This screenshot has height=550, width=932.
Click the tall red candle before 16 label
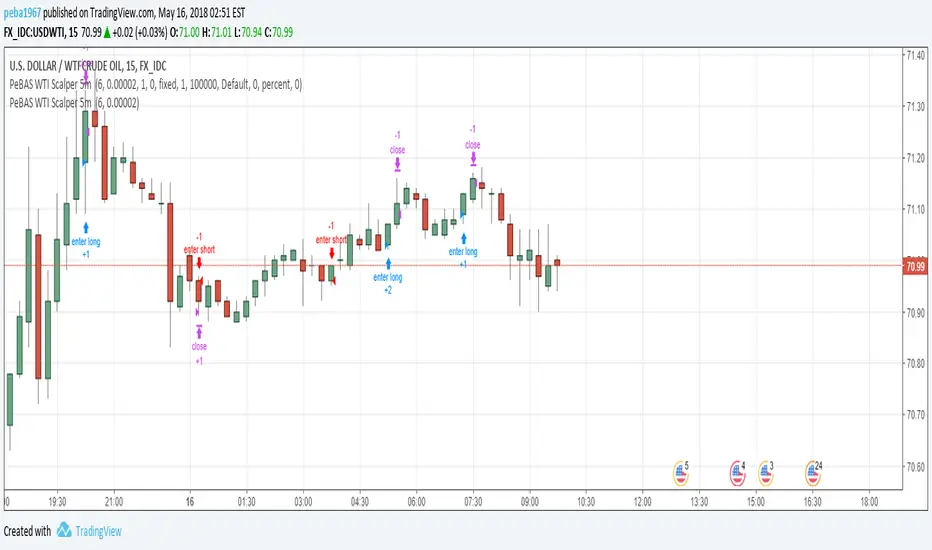(x=170, y=252)
